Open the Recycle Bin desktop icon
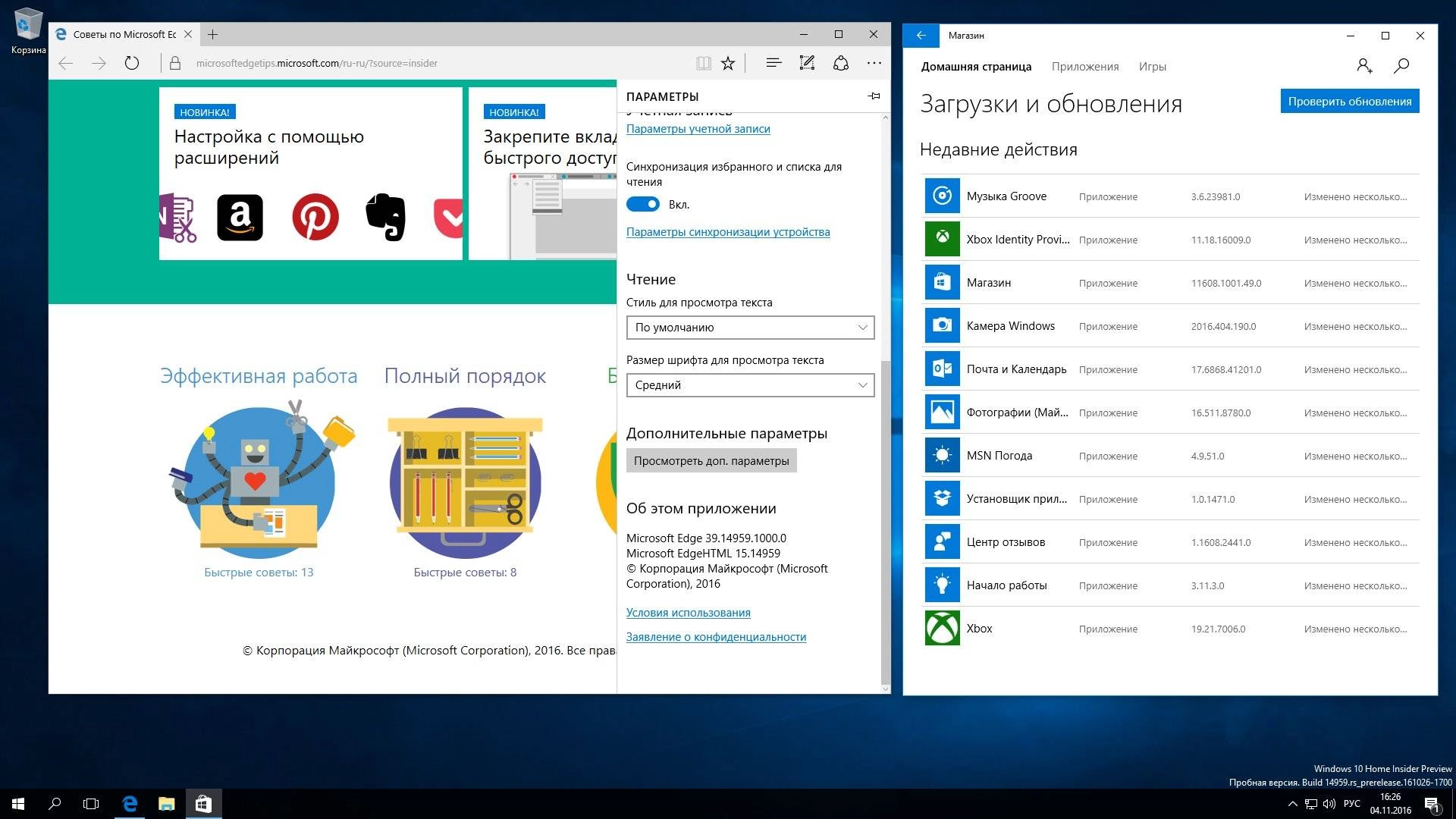The height and width of the screenshot is (819, 1456). (x=28, y=31)
